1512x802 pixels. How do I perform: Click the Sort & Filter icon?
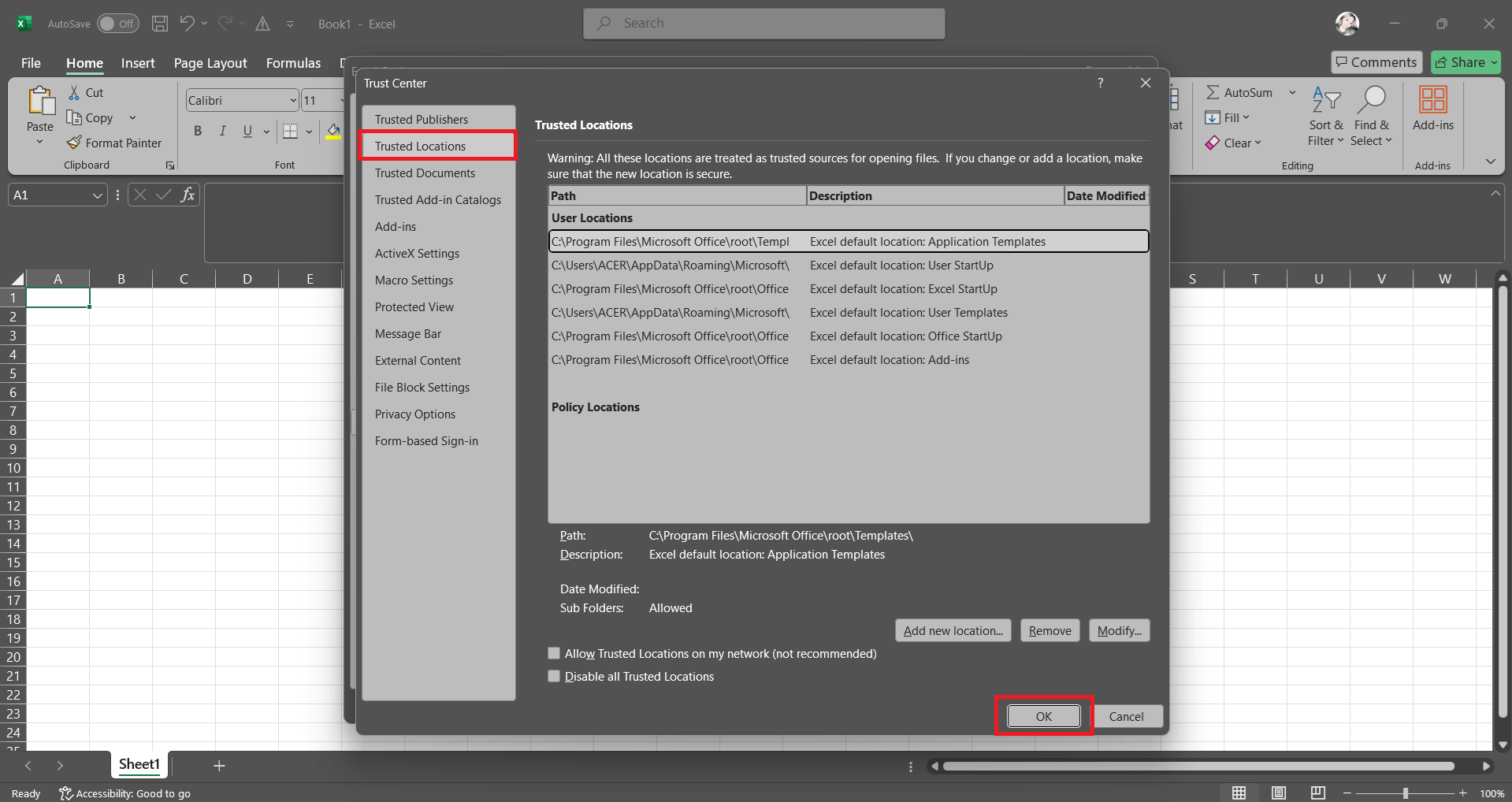[x=1326, y=100]
